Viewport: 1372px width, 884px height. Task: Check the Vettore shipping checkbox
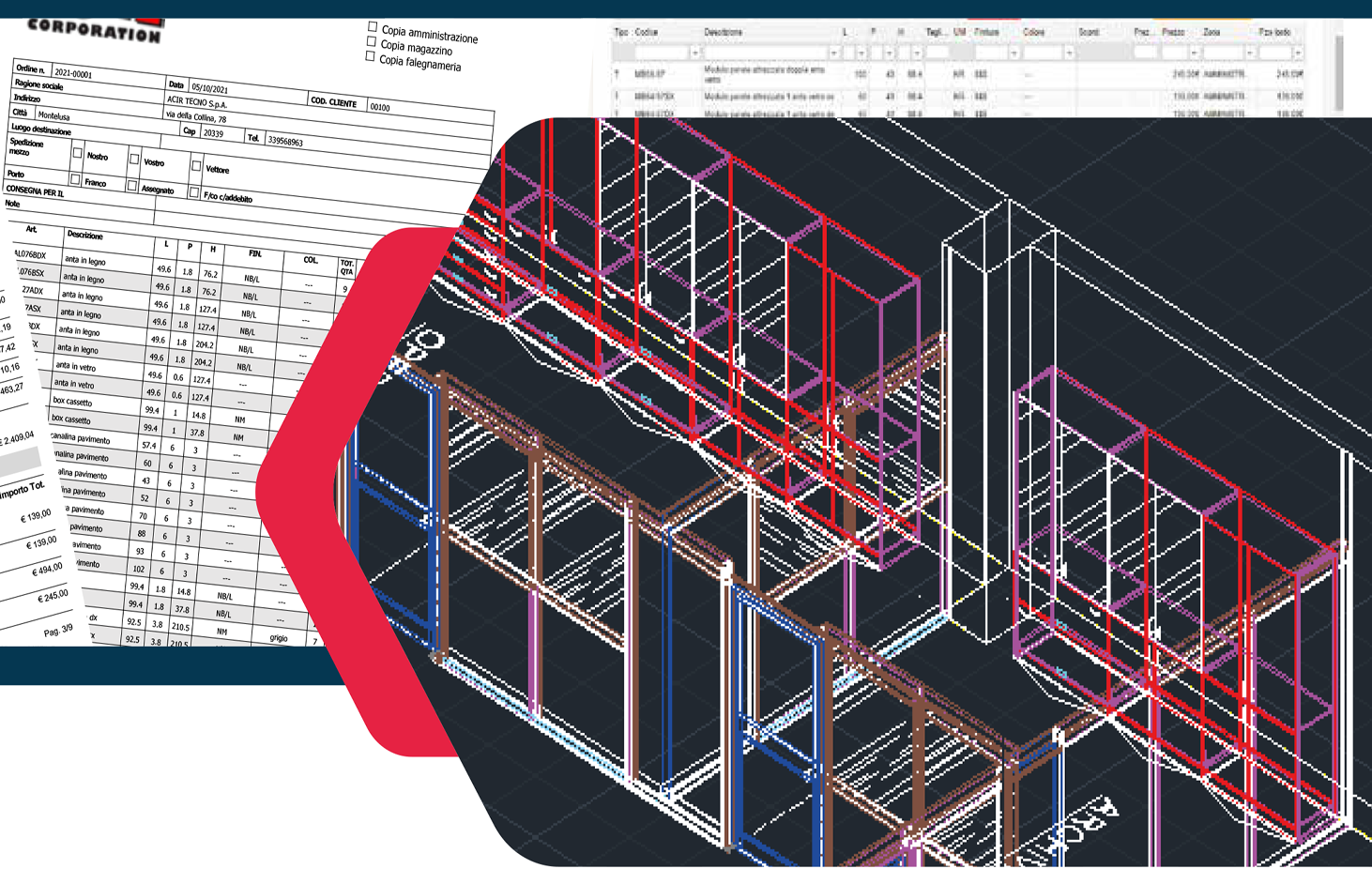[196, 166]
